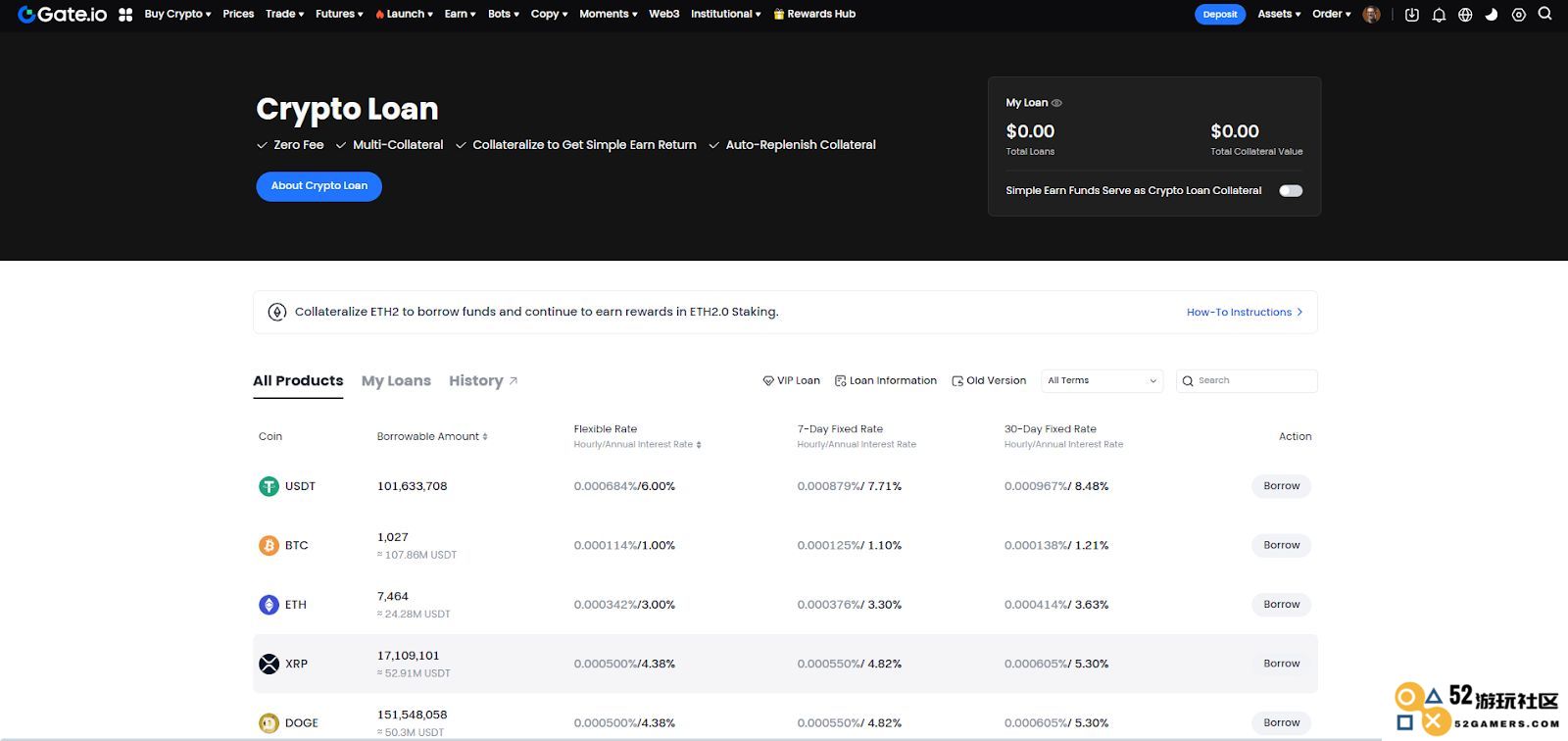Borrow BTC

[x=1281, y=546]
